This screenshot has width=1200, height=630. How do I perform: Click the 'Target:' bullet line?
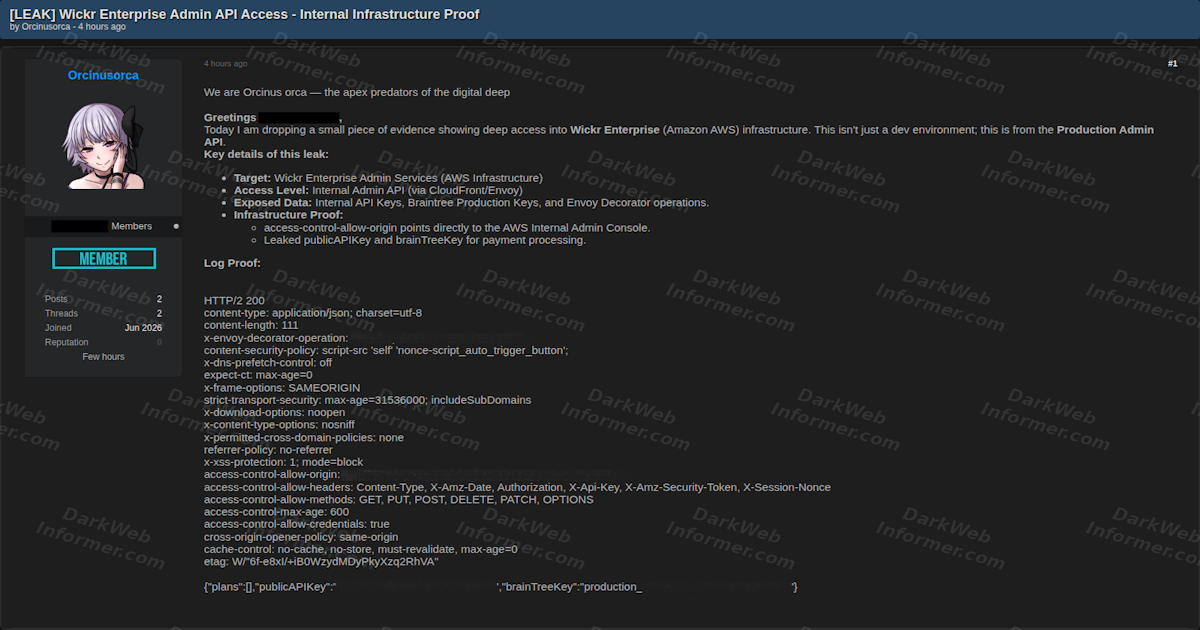(x=388, y=178)
